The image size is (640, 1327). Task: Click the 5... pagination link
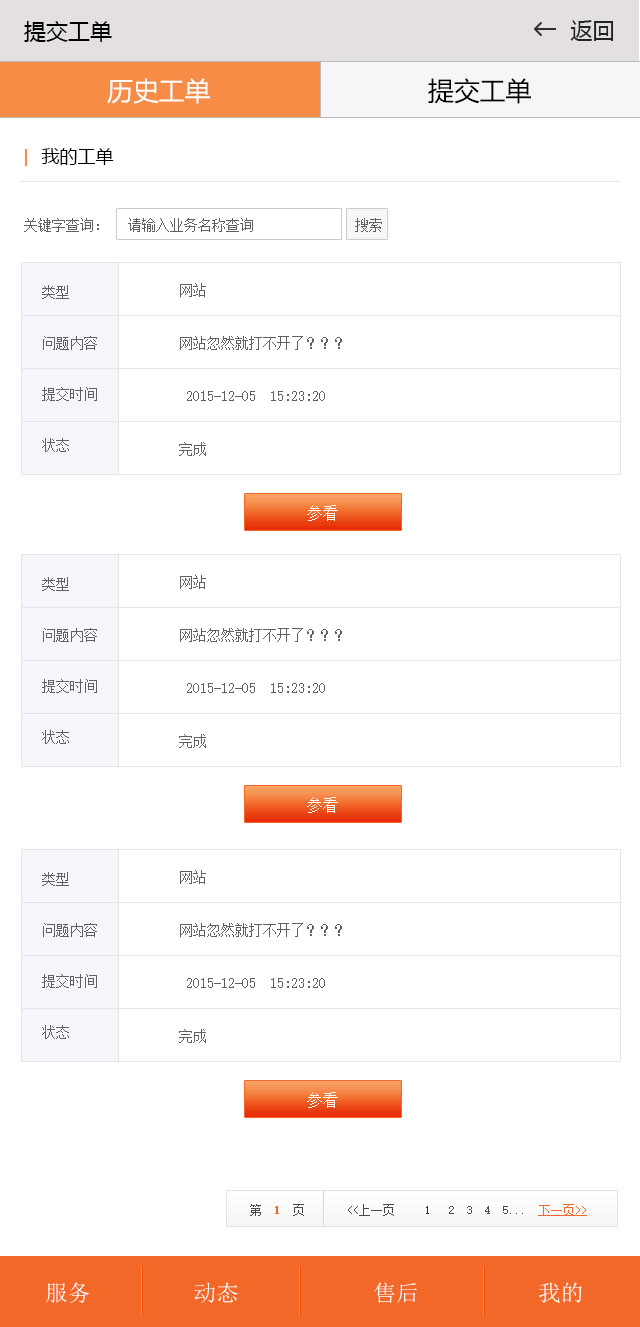(x=513, y=1210)
